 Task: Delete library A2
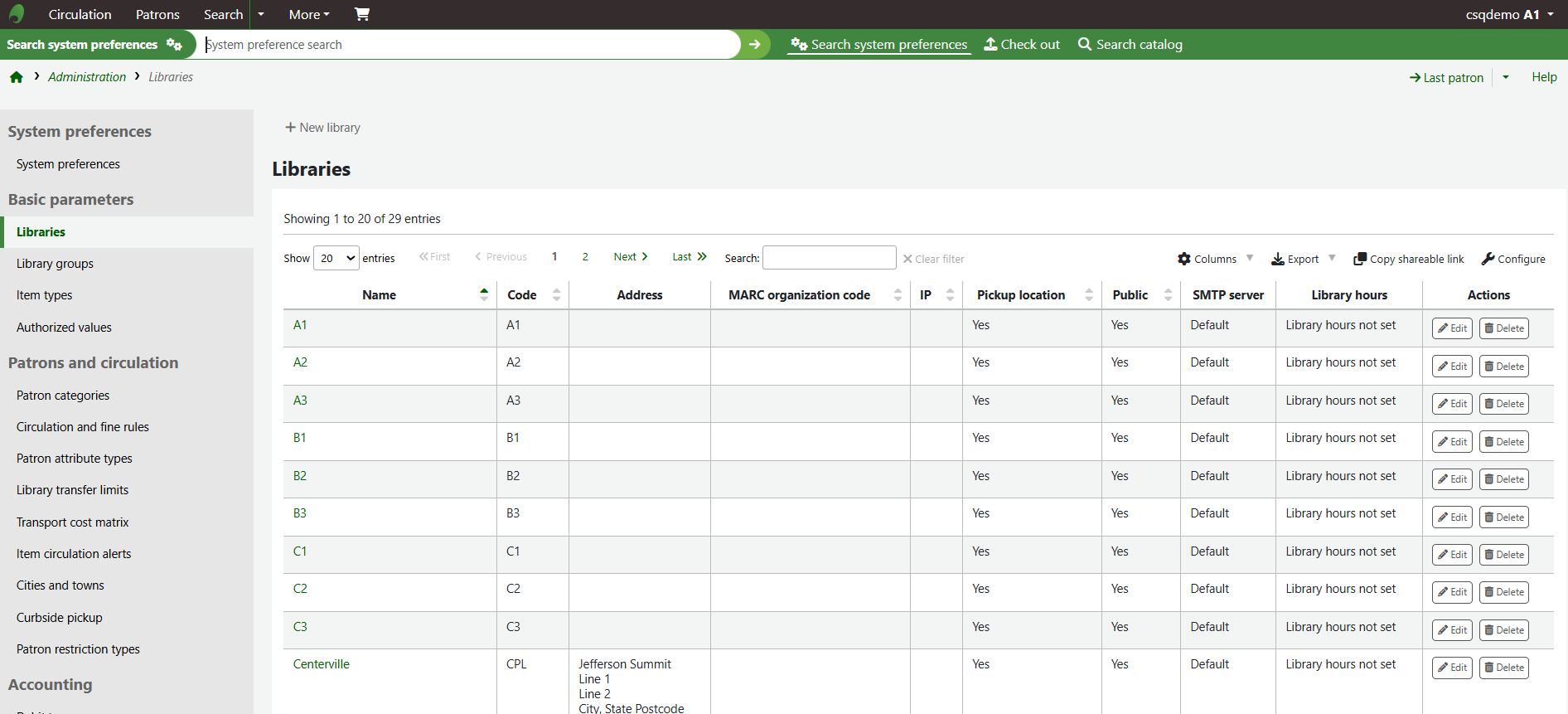coord(1504,367)
